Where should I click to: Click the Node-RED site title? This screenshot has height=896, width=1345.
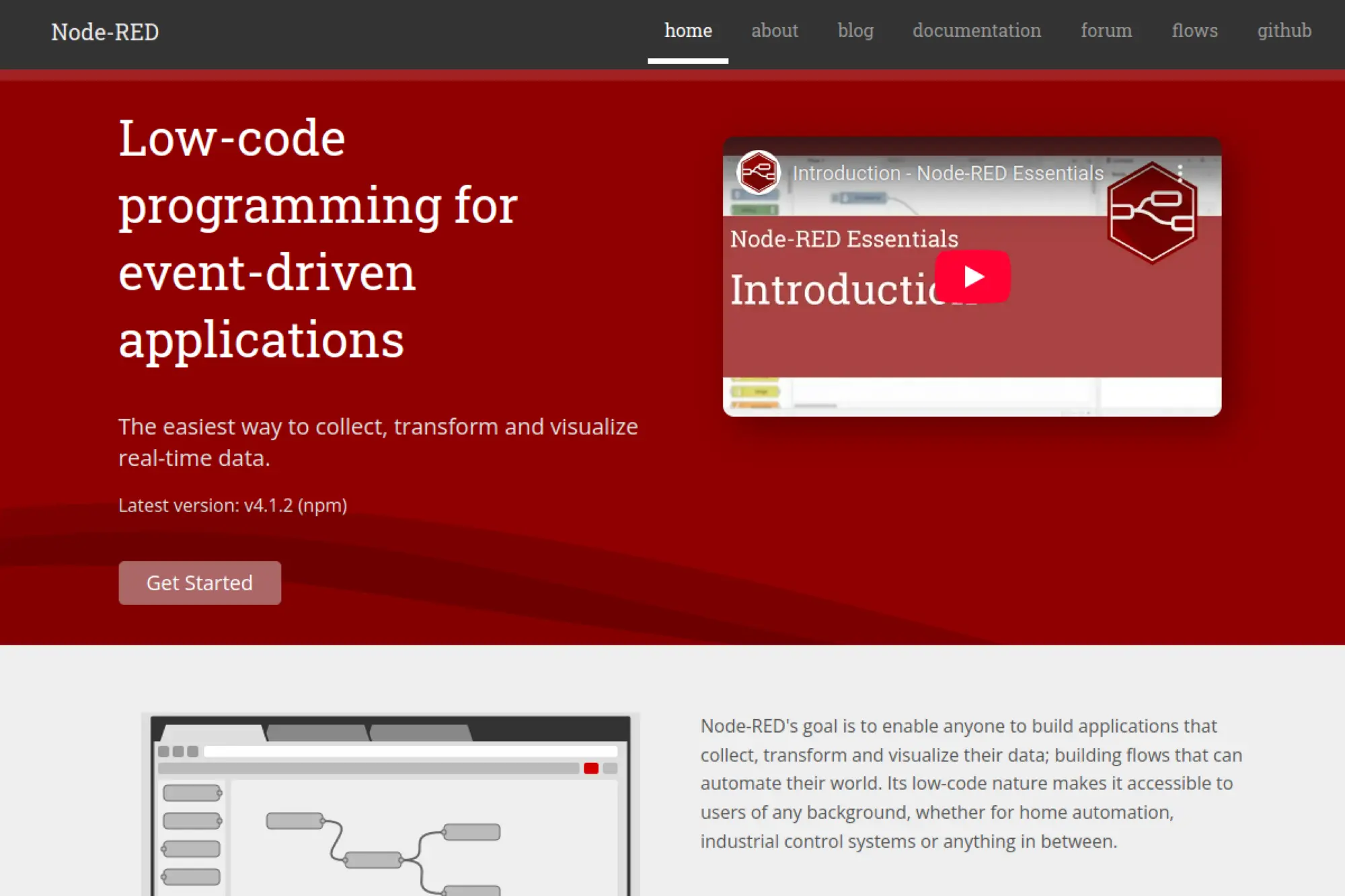105,32
